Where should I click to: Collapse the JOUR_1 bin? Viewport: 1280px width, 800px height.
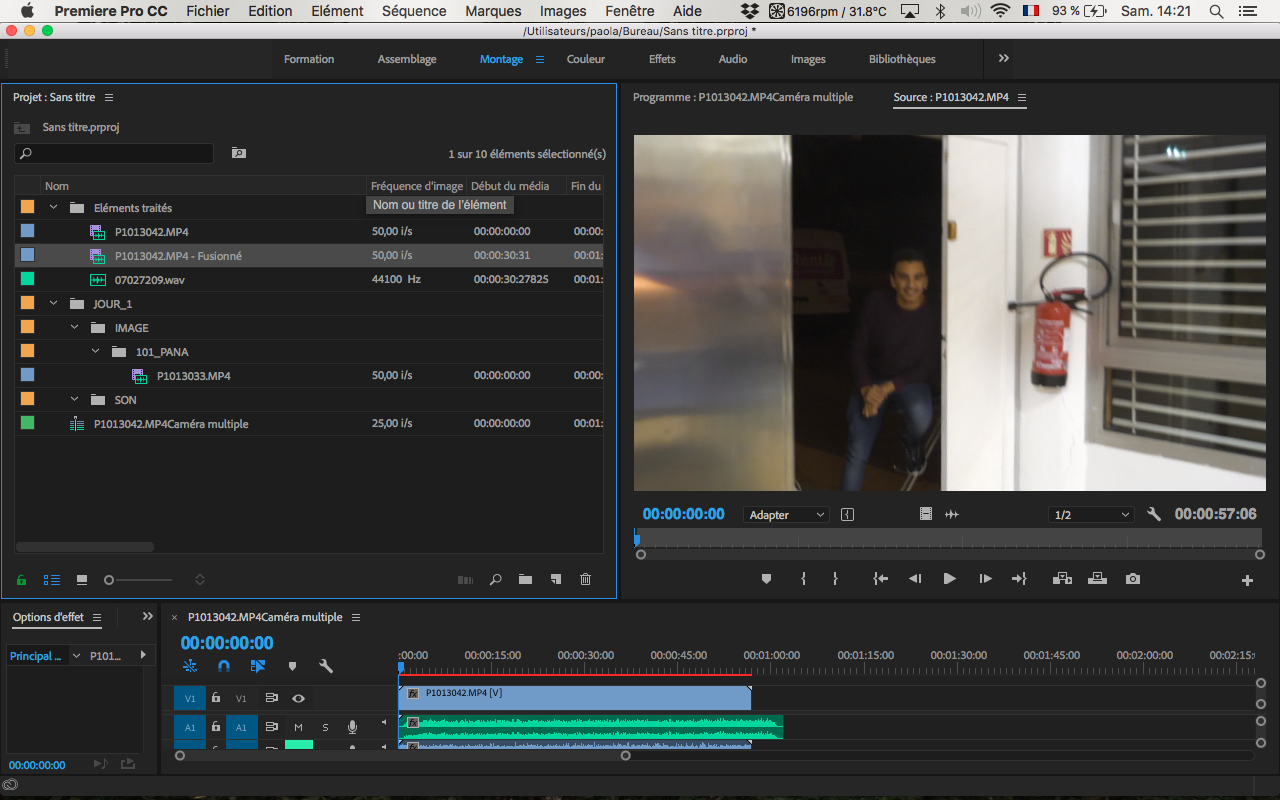54,304
